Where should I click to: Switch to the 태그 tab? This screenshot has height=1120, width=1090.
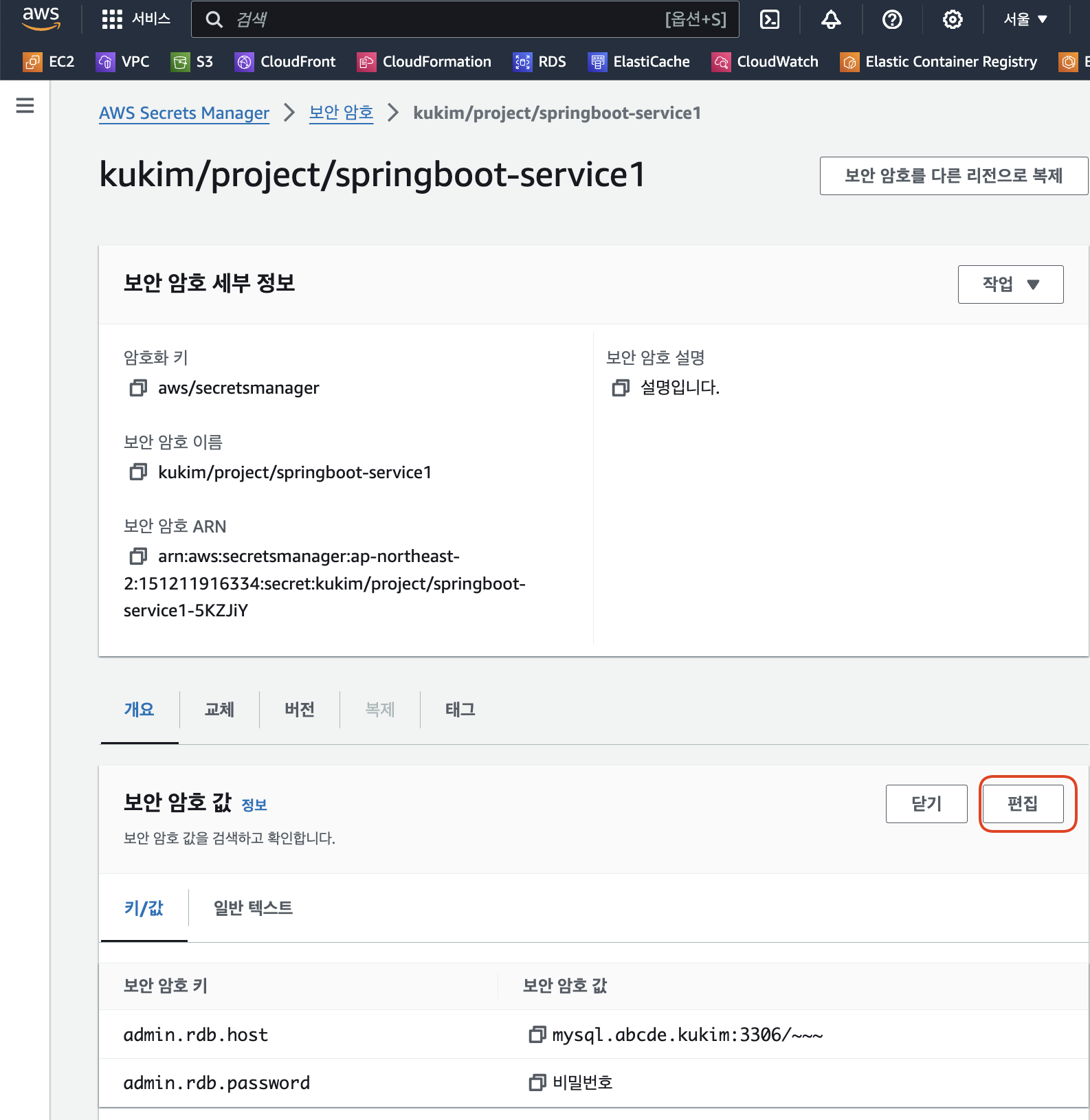pyautogui.click(x=460, y=709)
